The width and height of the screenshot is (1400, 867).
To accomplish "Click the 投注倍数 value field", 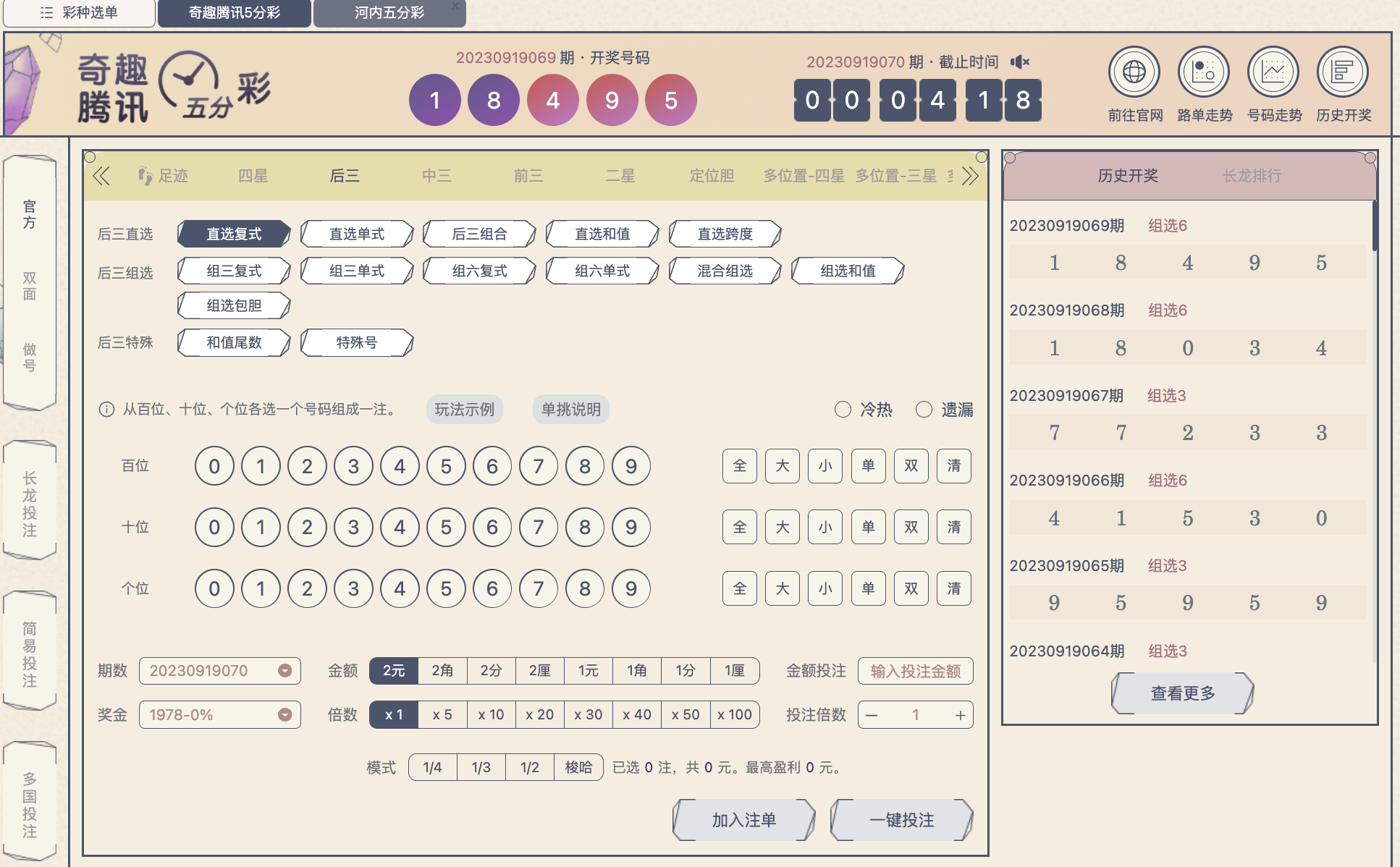I will click(x=916, y=715).
